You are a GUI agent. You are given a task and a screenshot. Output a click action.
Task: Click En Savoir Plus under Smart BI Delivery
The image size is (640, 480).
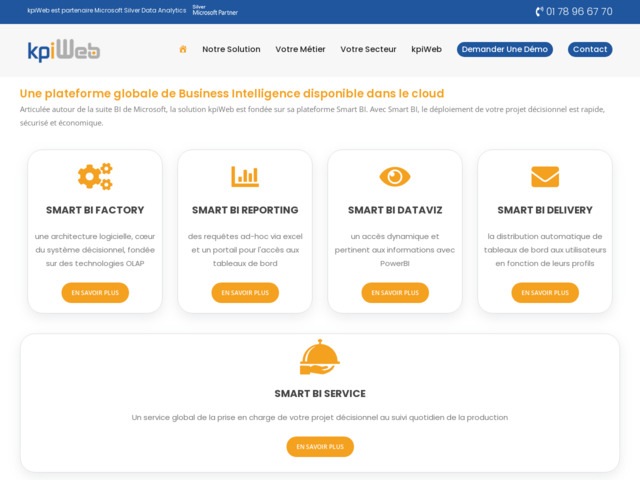click(545, 293)
